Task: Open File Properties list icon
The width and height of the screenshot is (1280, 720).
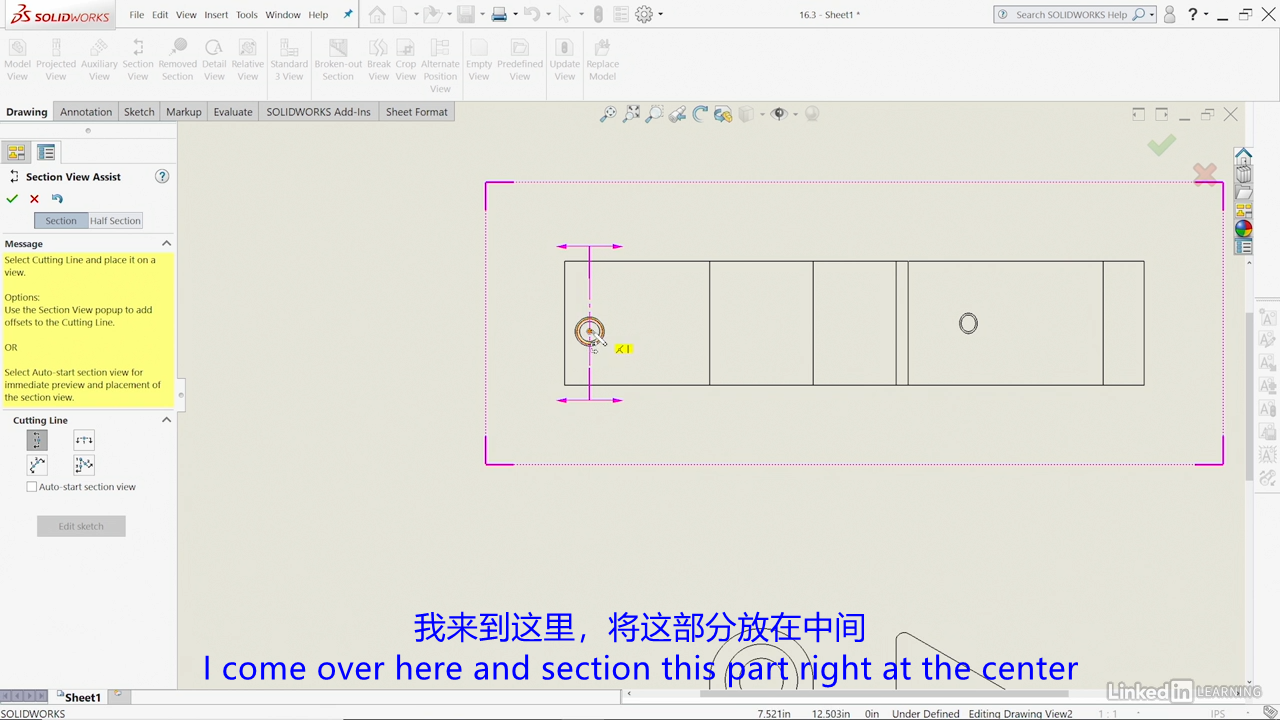Action: point(620,14)
